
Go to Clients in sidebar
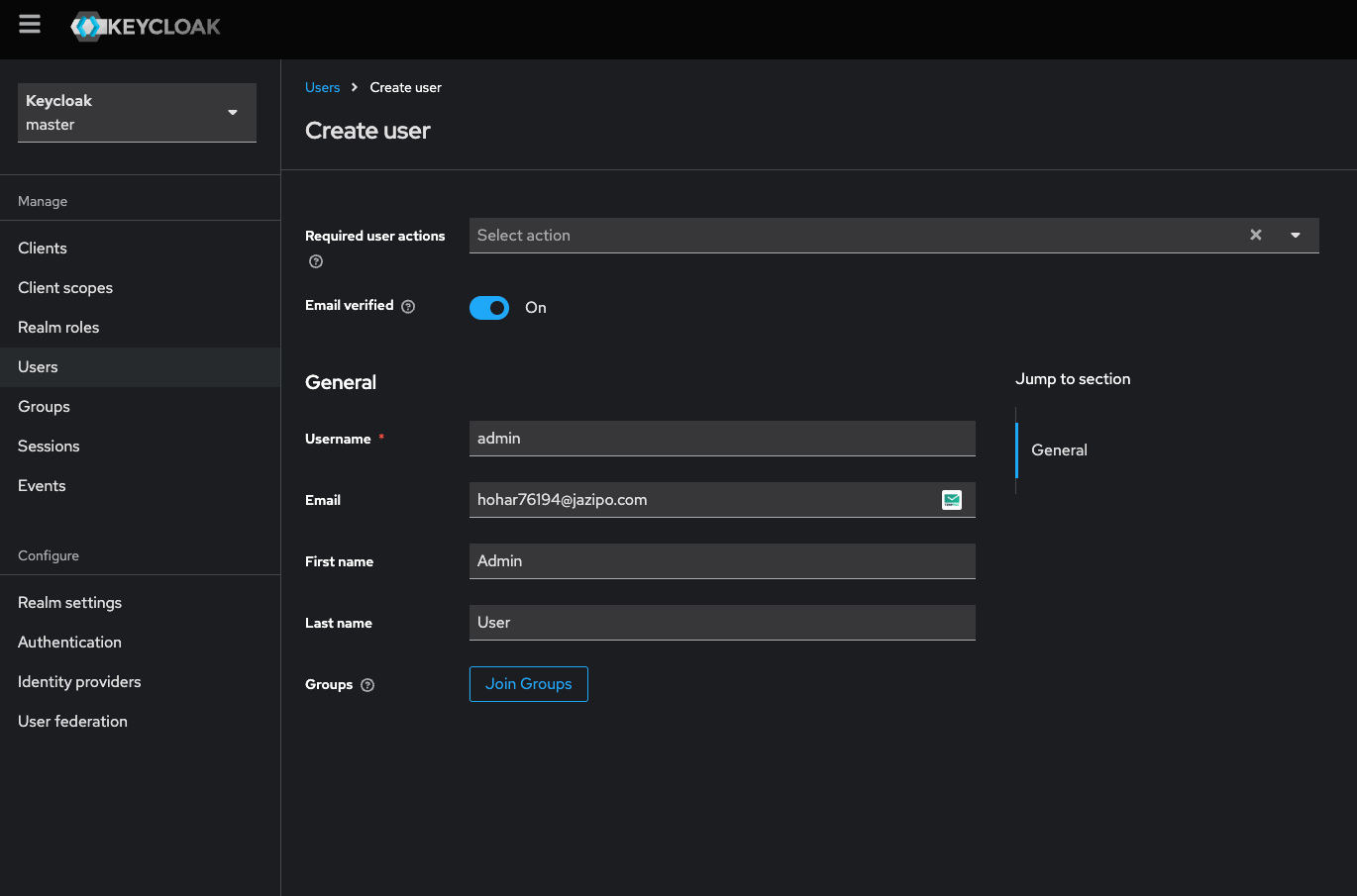click(x=141, y=249)
